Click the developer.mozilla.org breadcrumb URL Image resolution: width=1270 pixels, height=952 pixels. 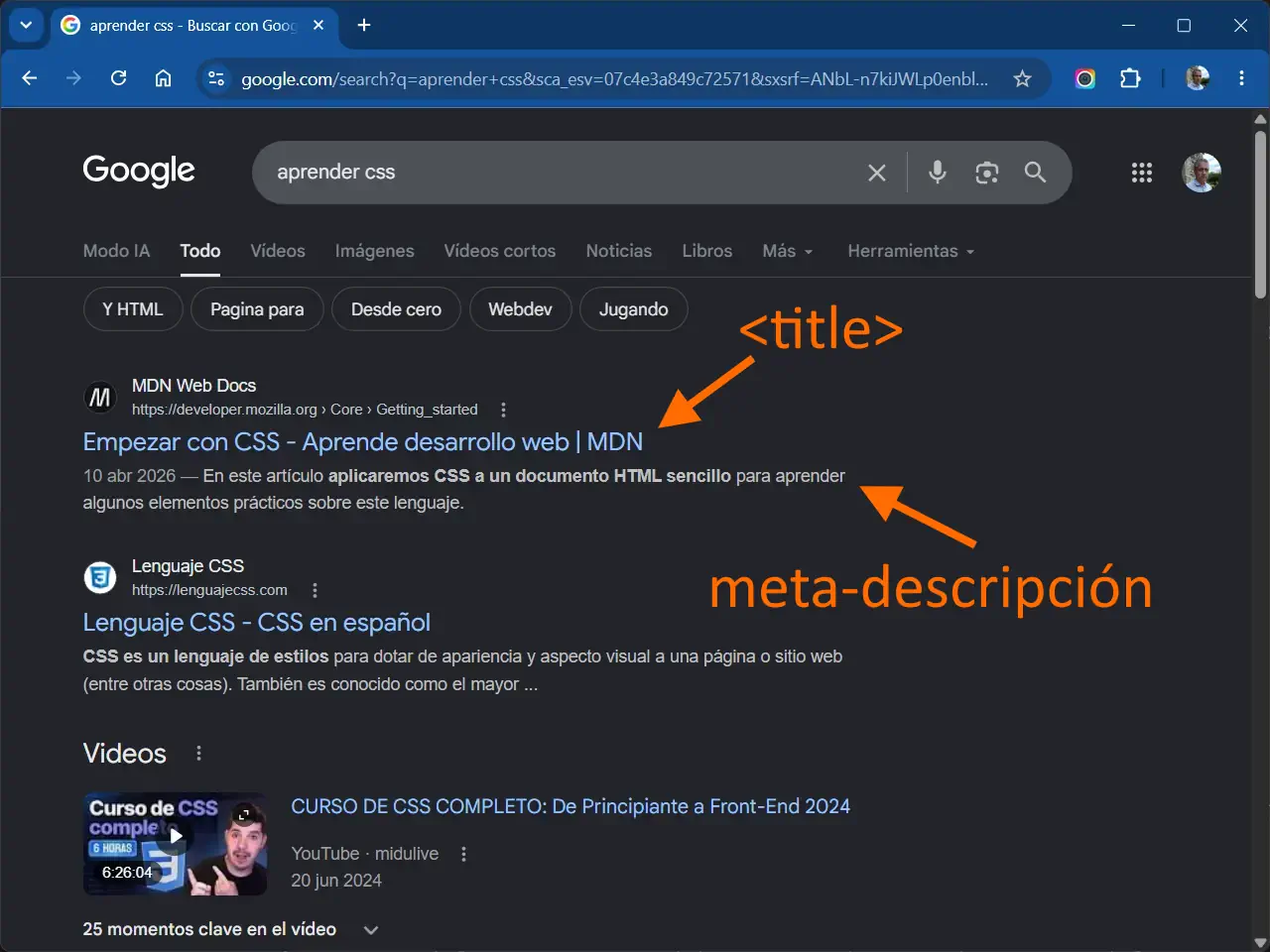305,410
